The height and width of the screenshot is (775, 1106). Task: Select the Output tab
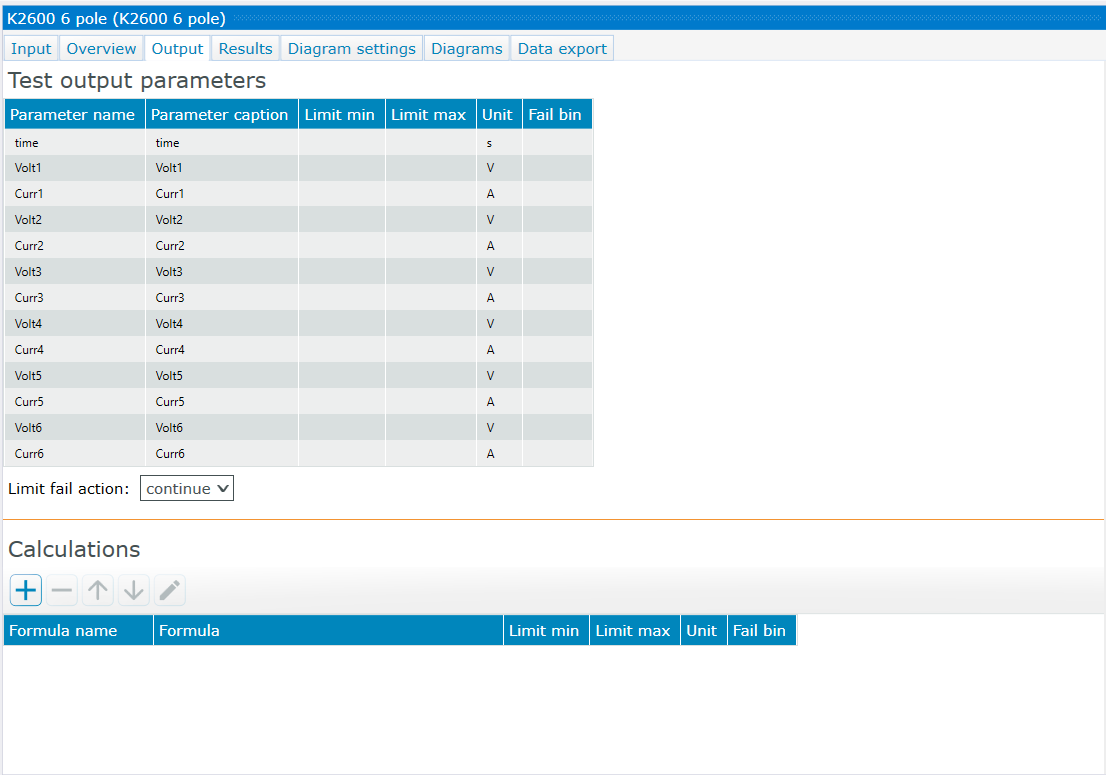click(x=177, y=49)
